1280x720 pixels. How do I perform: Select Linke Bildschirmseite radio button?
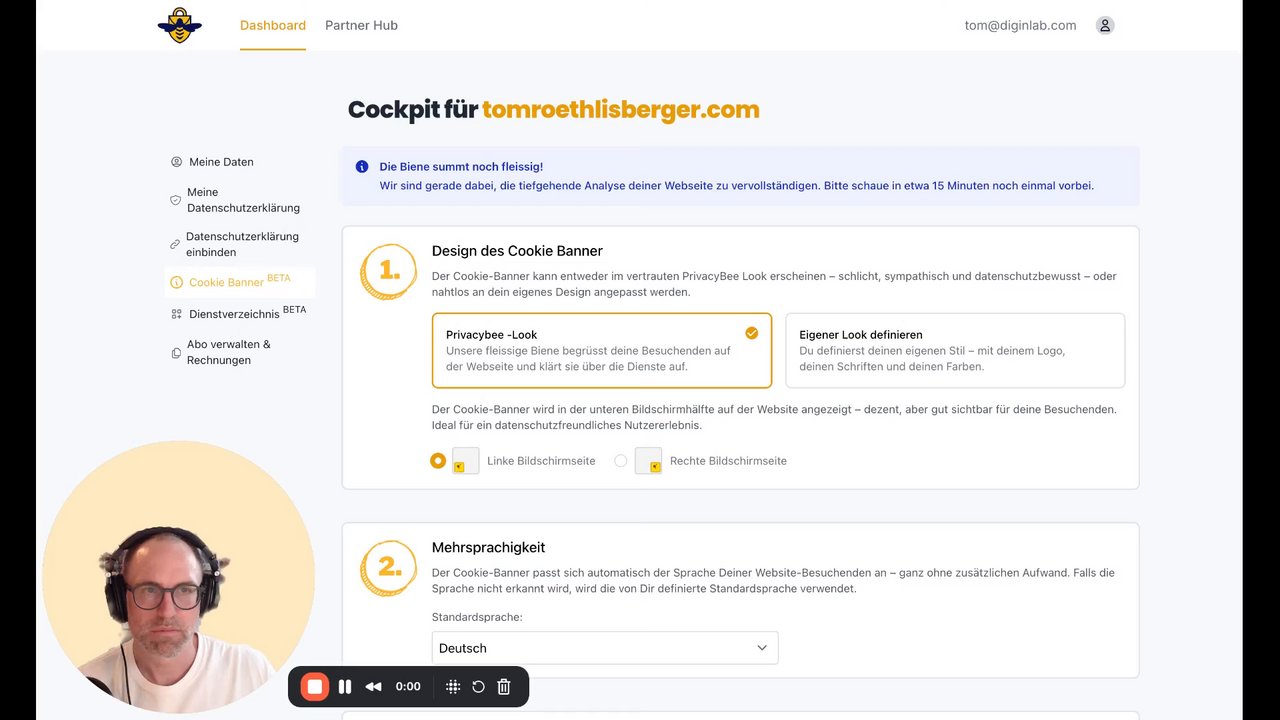438,461
